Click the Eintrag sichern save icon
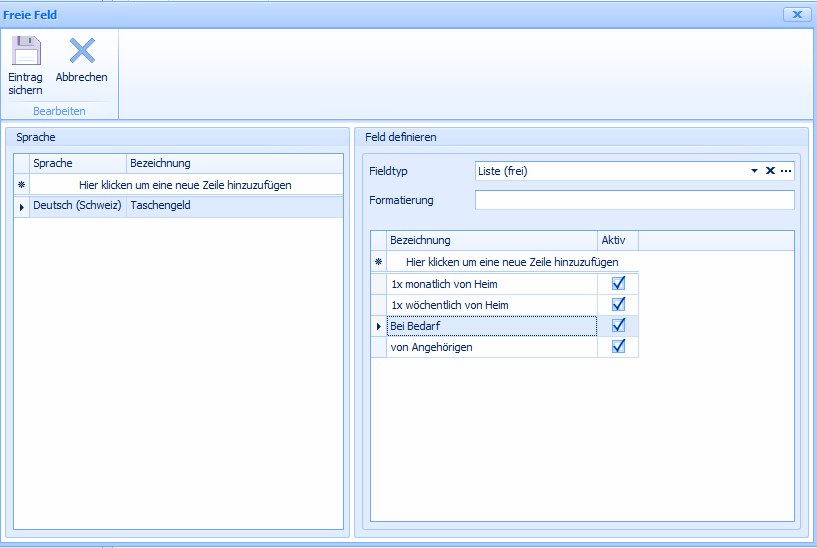The image size is (817, 548). point(25,52)
